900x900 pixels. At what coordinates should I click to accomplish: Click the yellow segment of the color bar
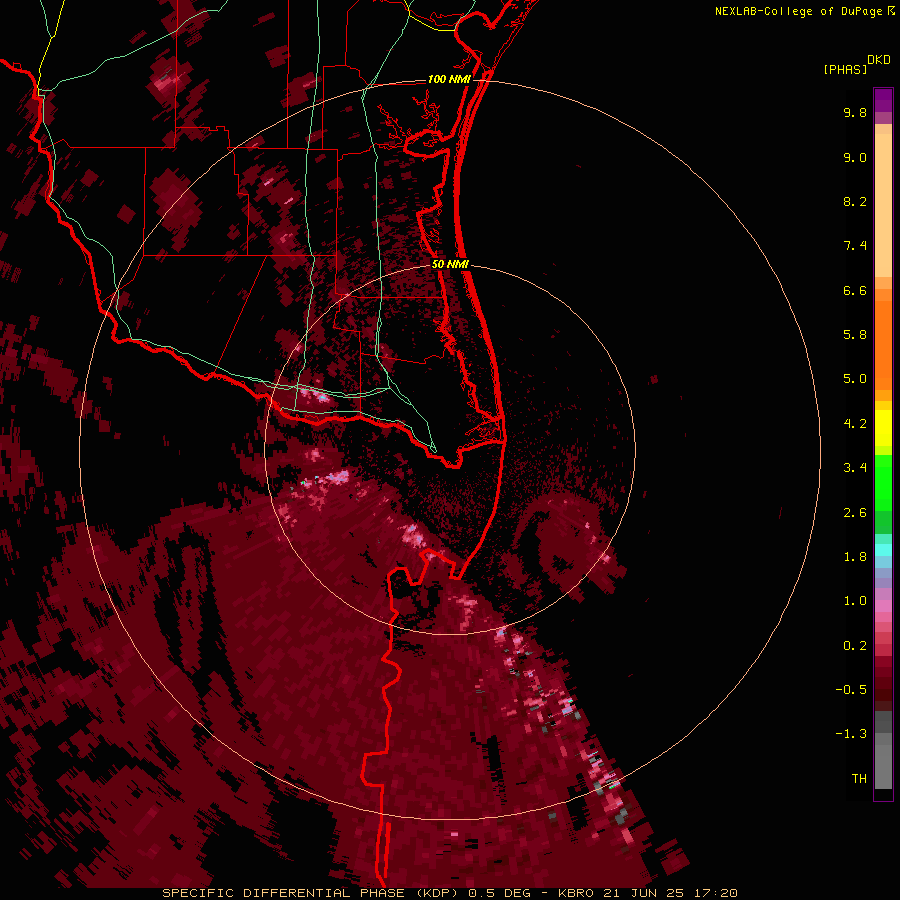(x=883, y=428)
